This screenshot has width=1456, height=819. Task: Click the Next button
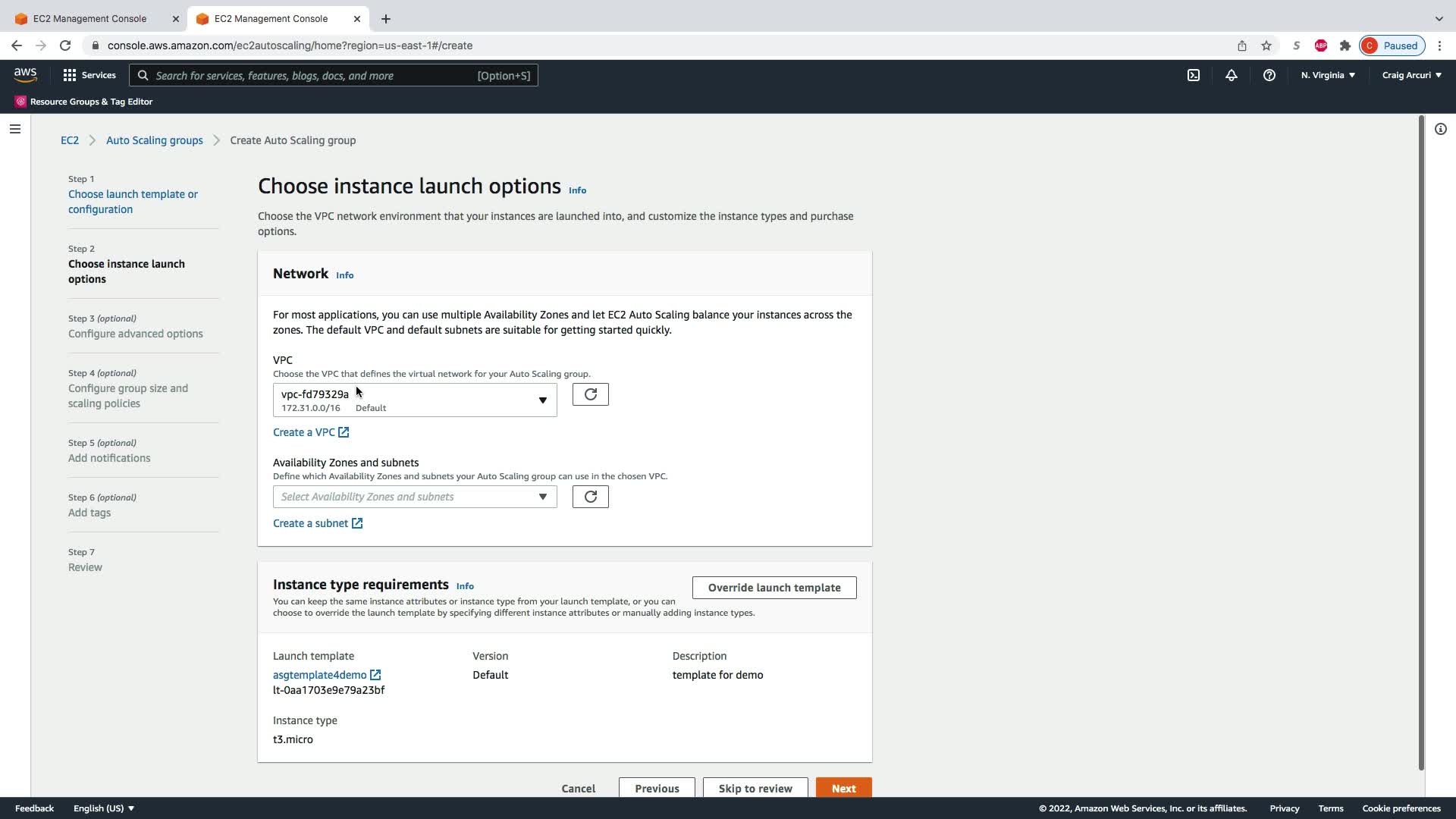(843, 788)
